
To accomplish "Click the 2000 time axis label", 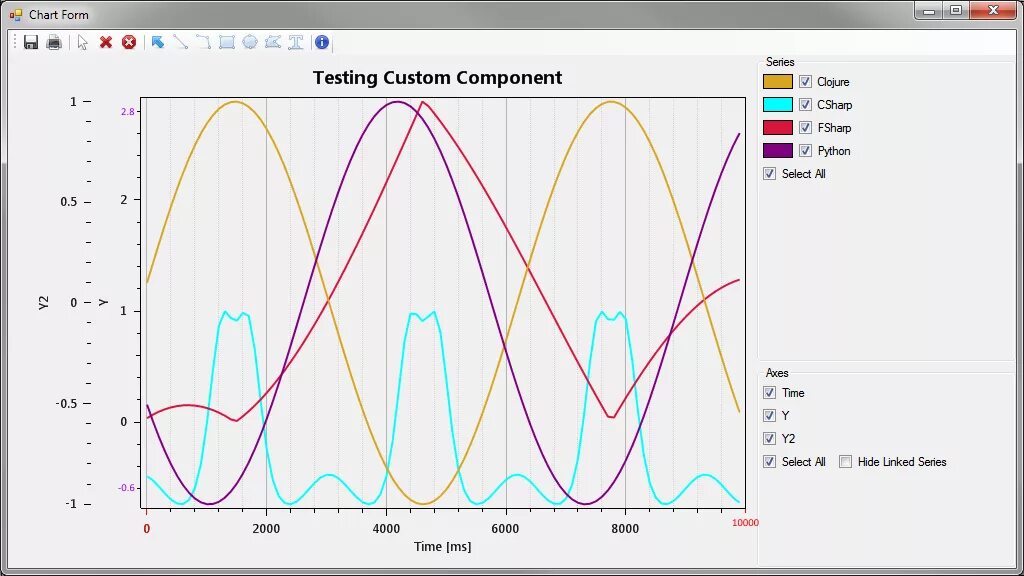I will 266,529.
